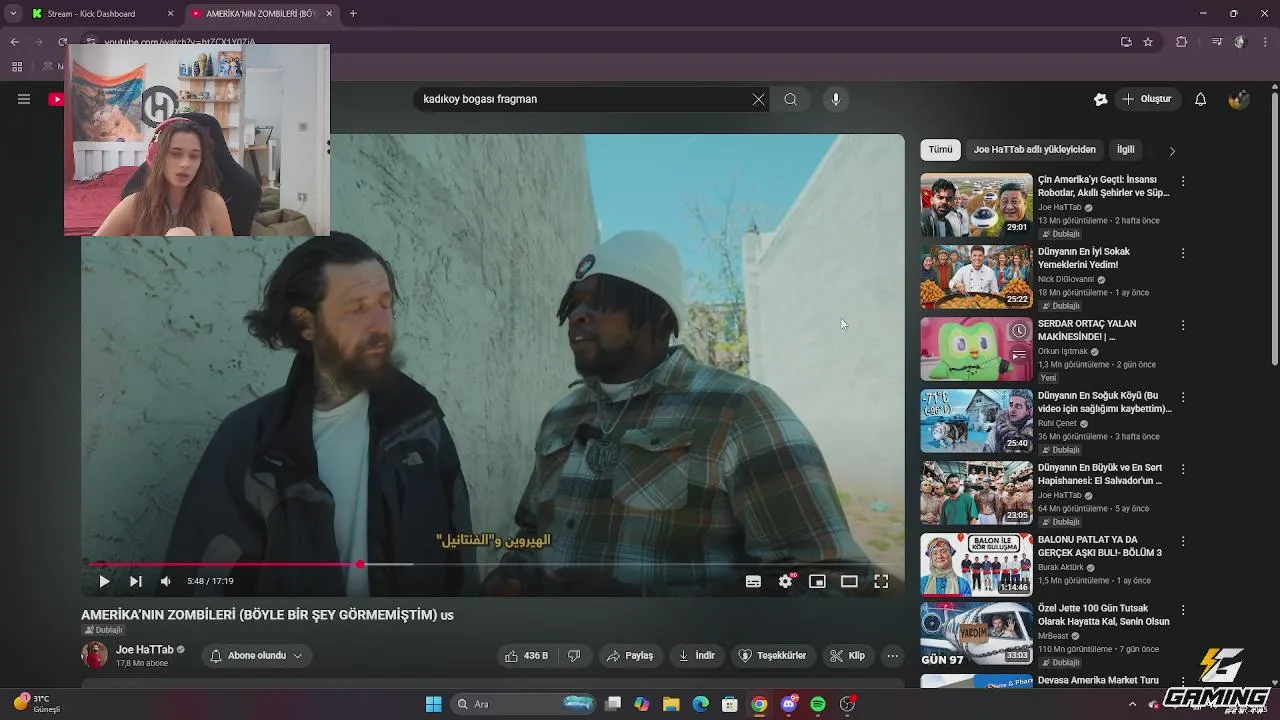Clear the search box with X

758,99
